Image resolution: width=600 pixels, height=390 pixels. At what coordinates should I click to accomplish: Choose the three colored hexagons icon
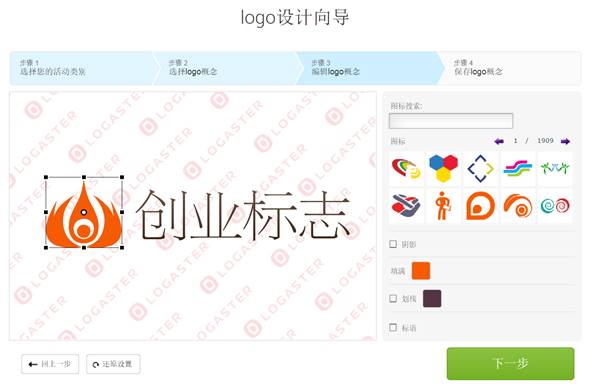[x=443, y=169]
